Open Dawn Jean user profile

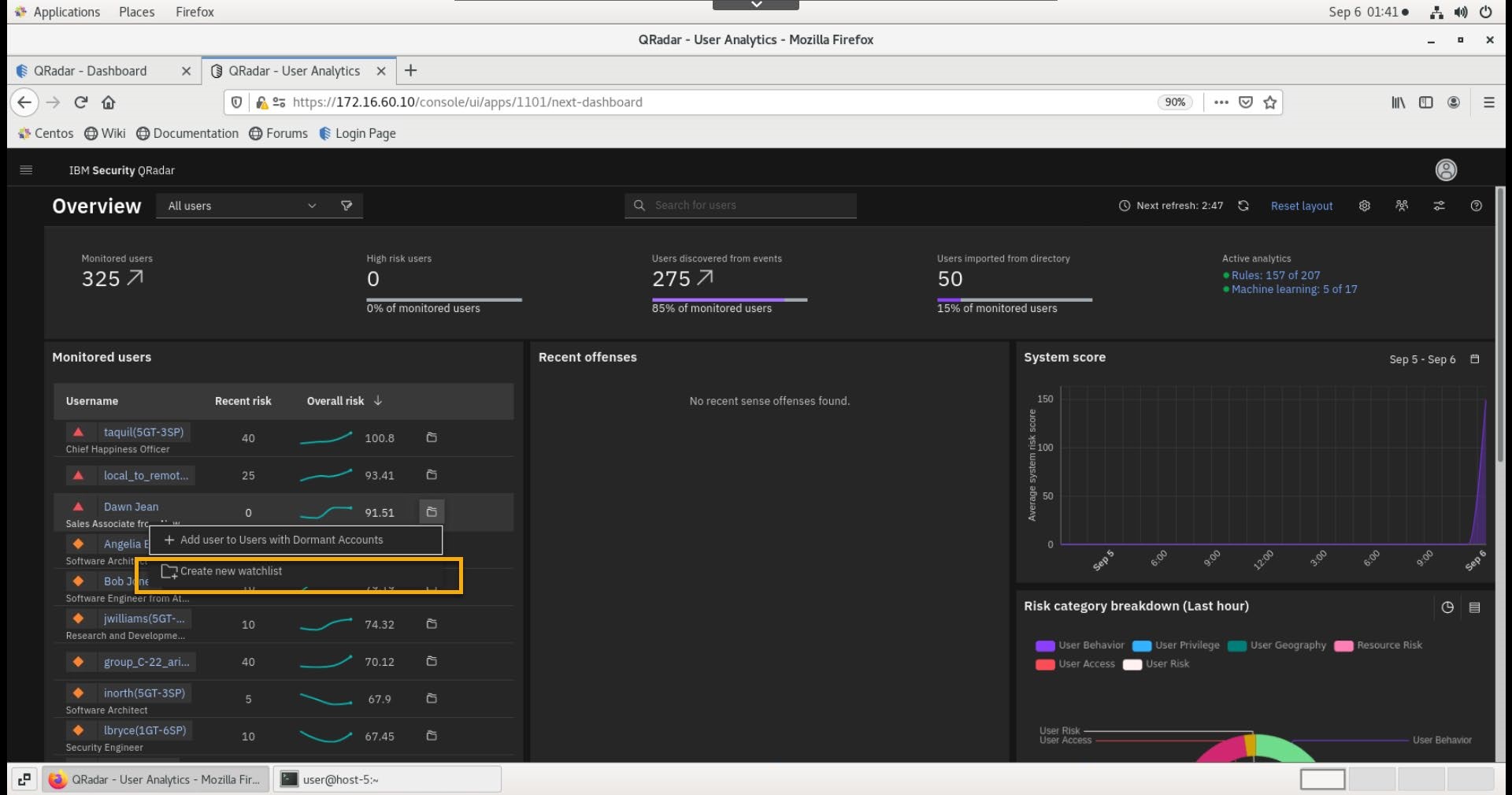132,507
